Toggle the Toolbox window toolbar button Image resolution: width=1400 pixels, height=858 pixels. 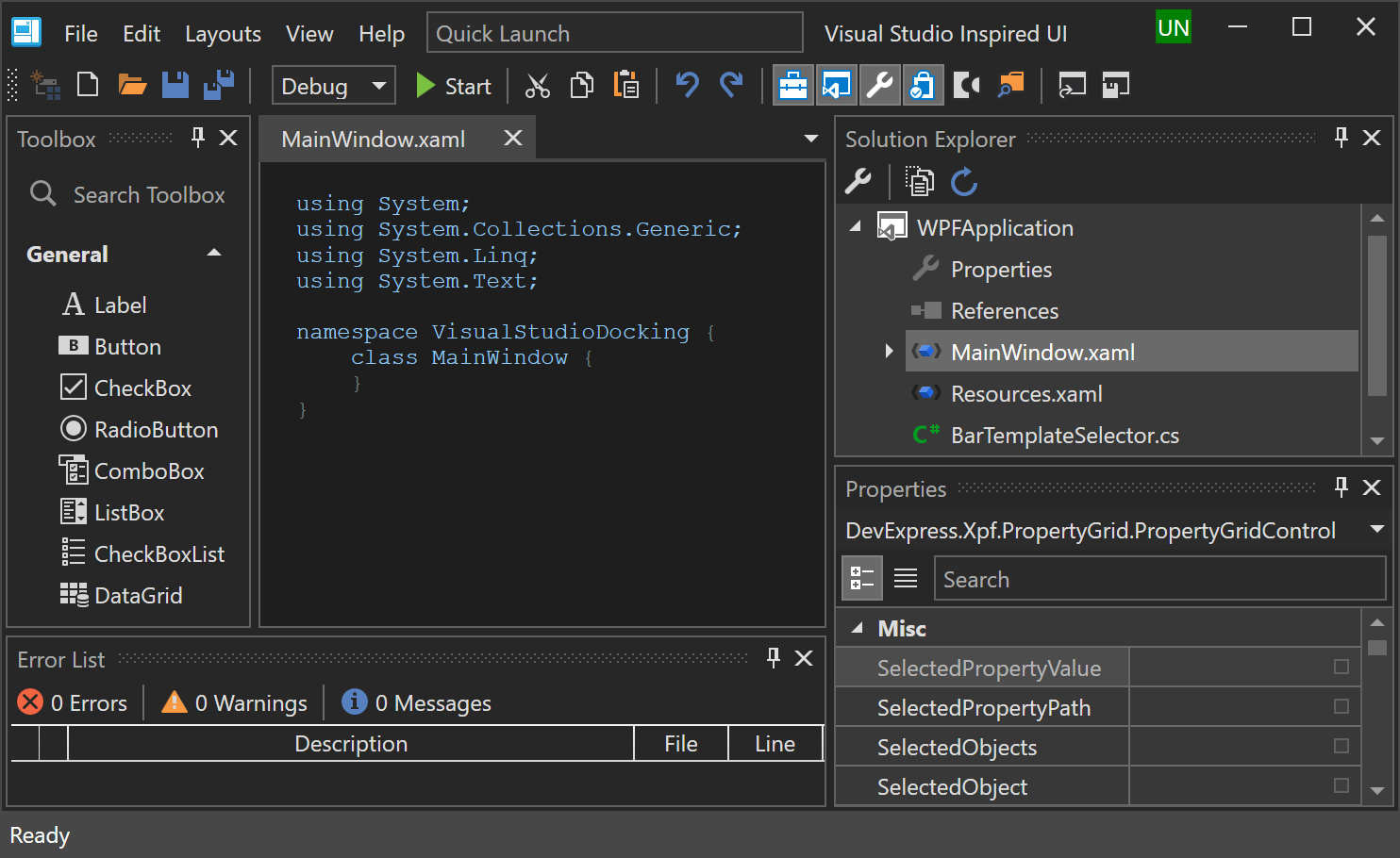tap(792, 86)
